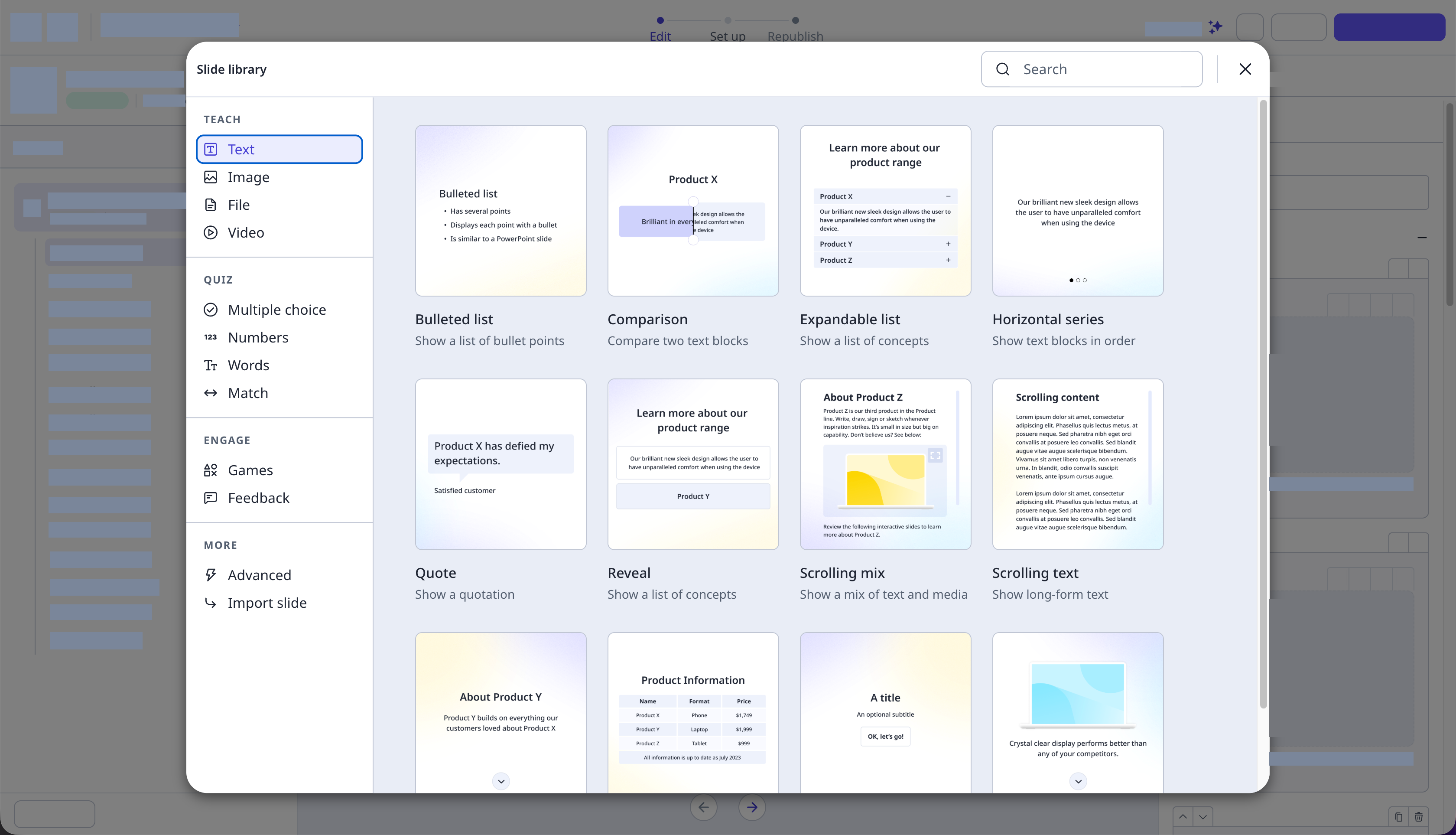Choose the Scrolling mix slide thumbnail
The height and width of the screenshot is (835, 1456).
885,464
